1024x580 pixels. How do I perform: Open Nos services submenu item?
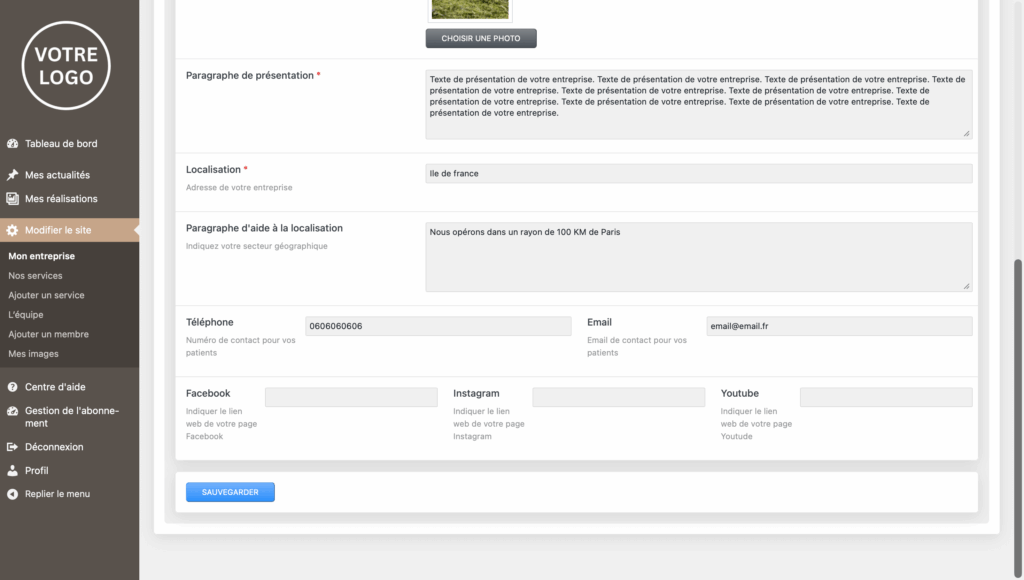(x=35, y=276)
